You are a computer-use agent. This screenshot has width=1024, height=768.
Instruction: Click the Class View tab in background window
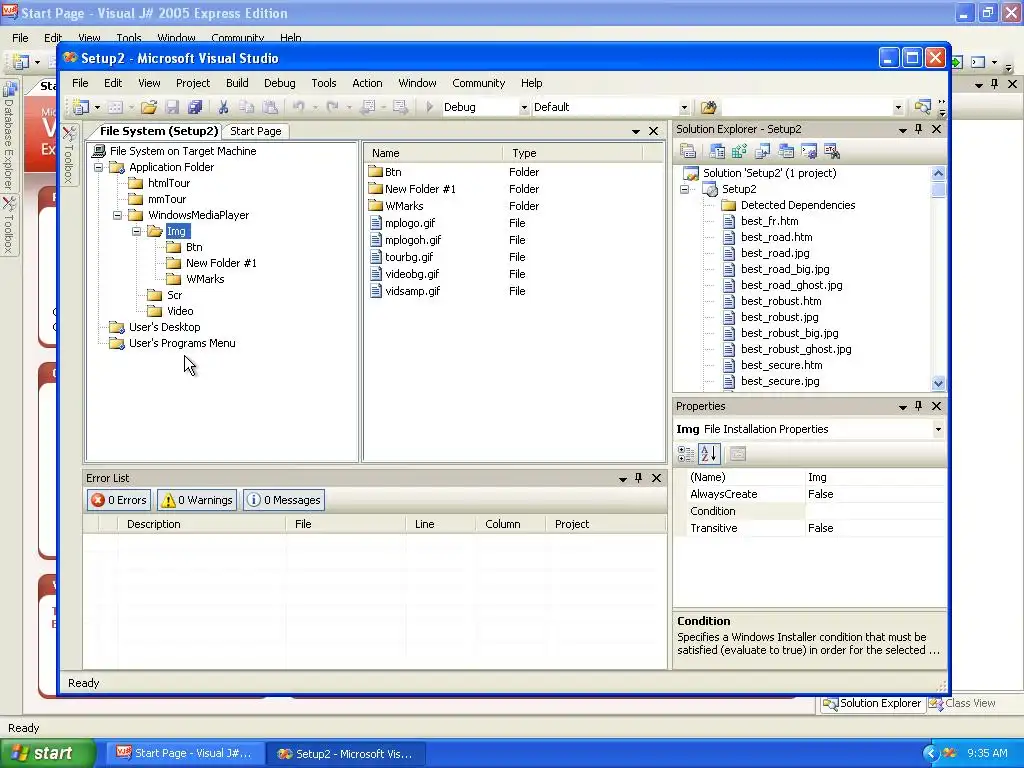tap(963, 703)
